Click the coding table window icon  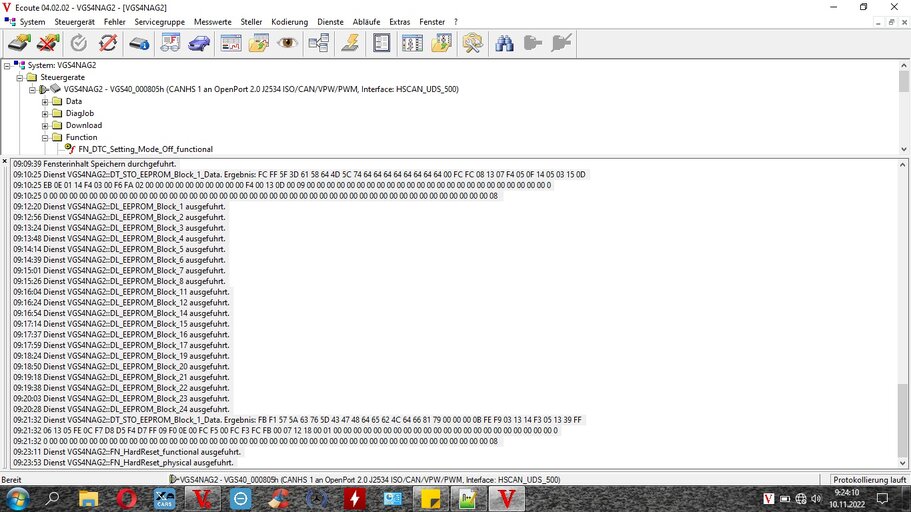coord(412,43)
